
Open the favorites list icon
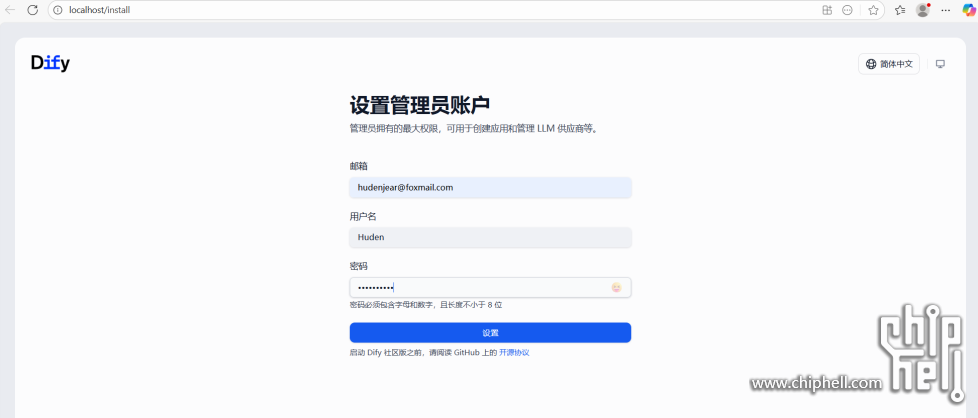click(x=899, y=10)
